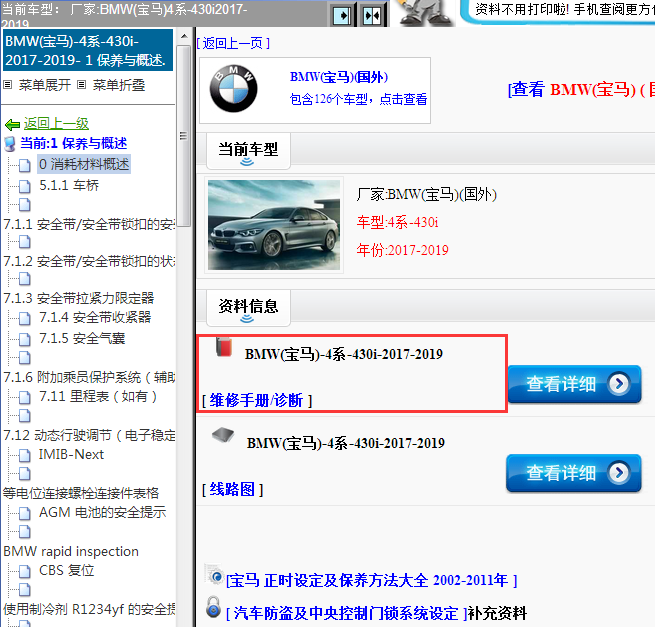Click the gray chip icon for wiring diagram
The image size is (655, 627).
[x=223, y=434]
